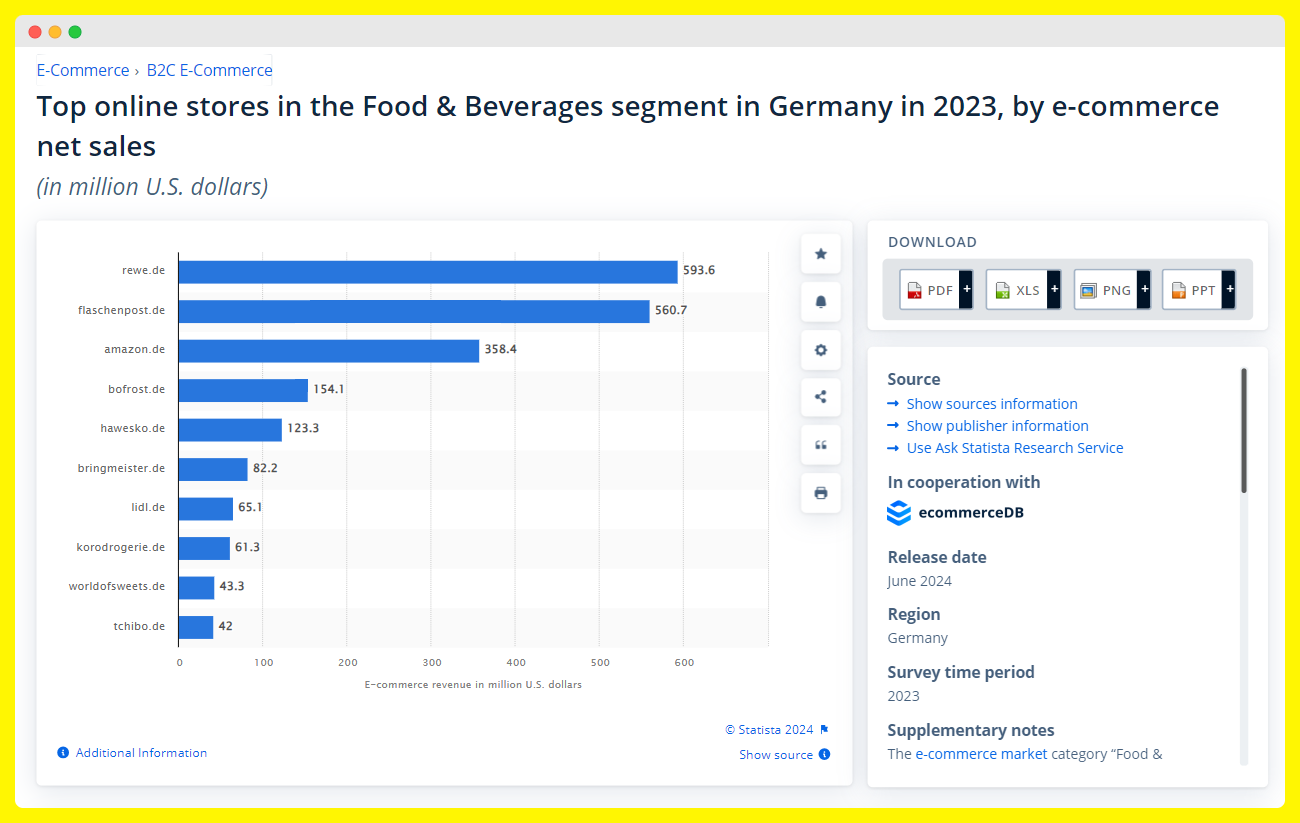Click the x-axis title text
1300x823 pixels.
click(473, 685)
